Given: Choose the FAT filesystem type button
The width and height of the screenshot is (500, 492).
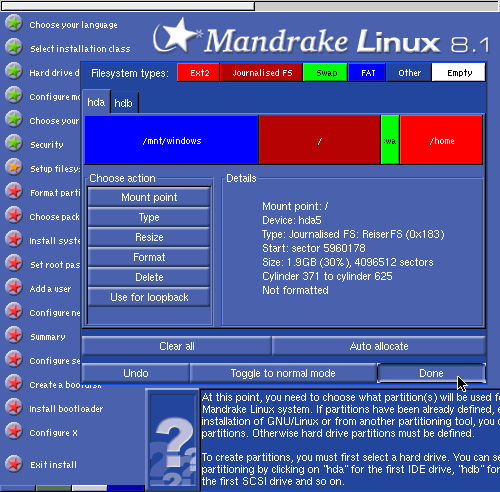Looking at the screenshot, I should 367,72.
